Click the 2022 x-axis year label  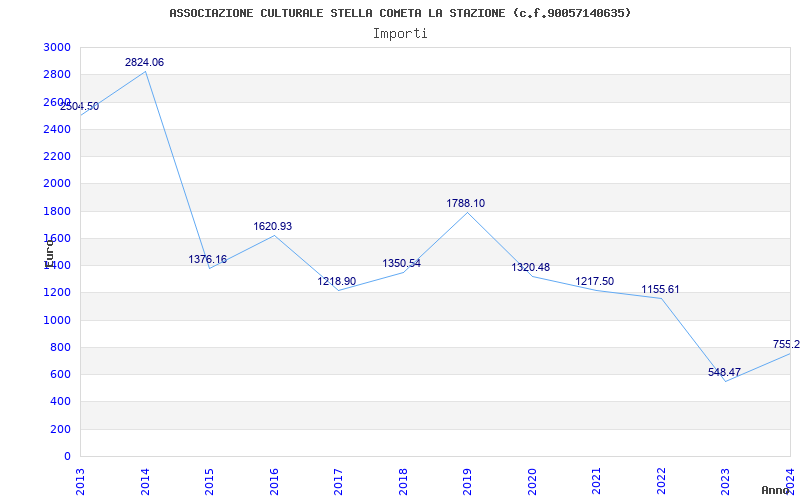point(661,482)
